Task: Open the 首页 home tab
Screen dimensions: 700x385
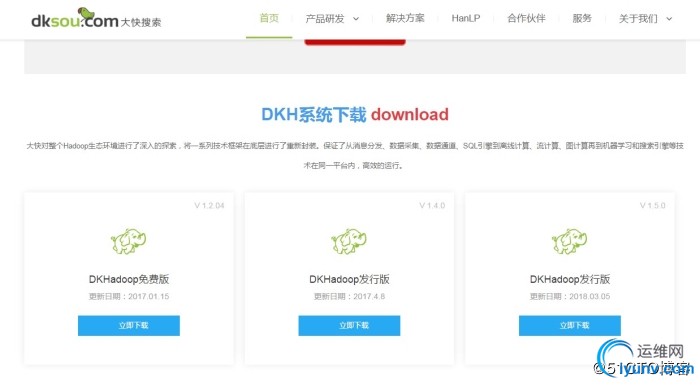Action: pos(269,18)
